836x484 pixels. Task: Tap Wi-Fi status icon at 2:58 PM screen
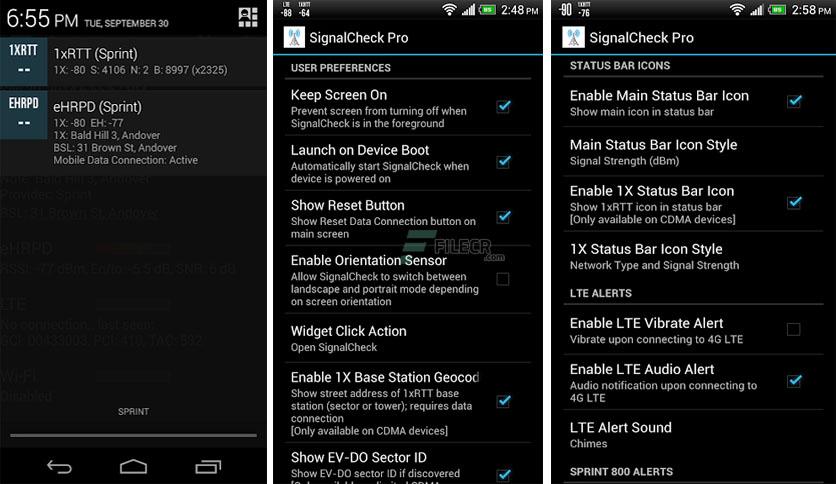737,10
